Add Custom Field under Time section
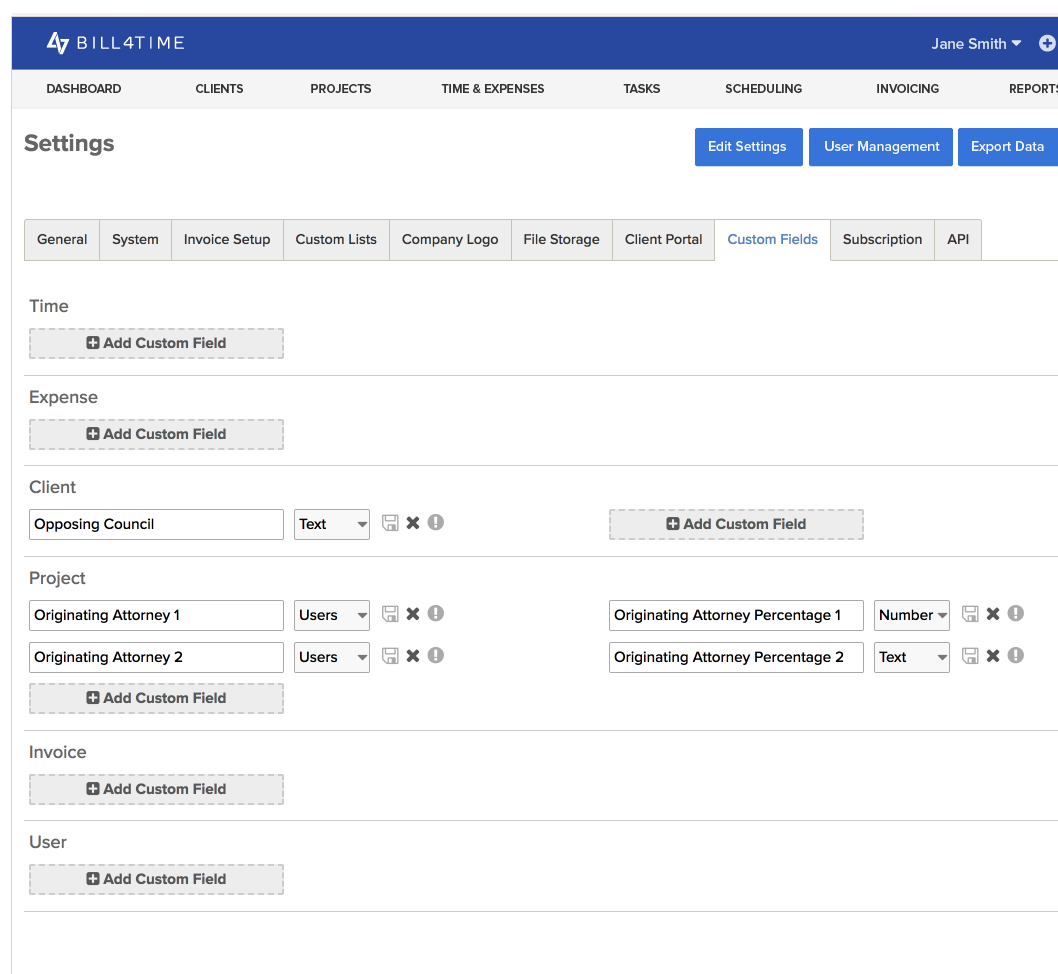 (x=156, y=343)
